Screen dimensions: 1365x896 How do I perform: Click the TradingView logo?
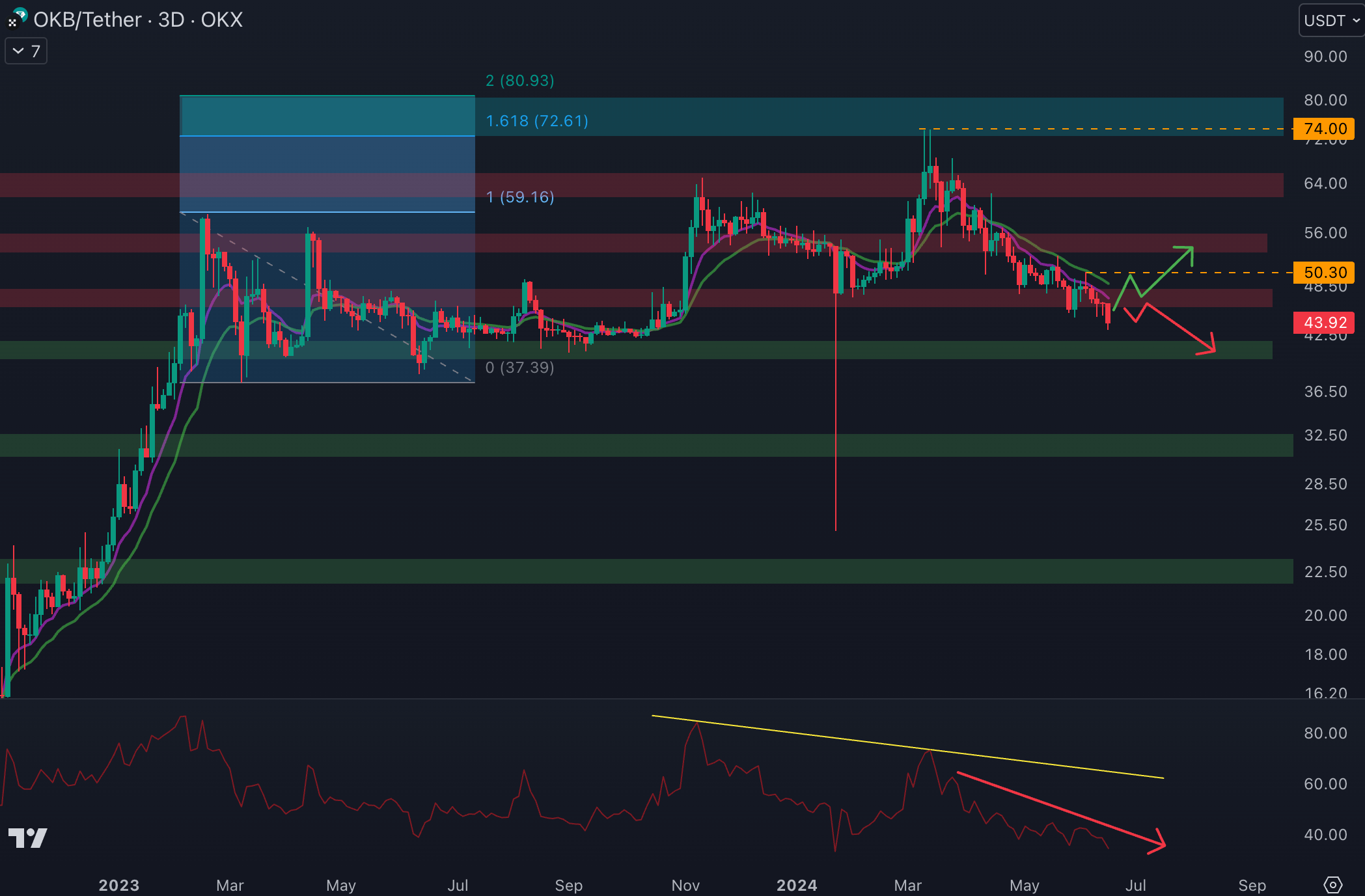[27, 837]
